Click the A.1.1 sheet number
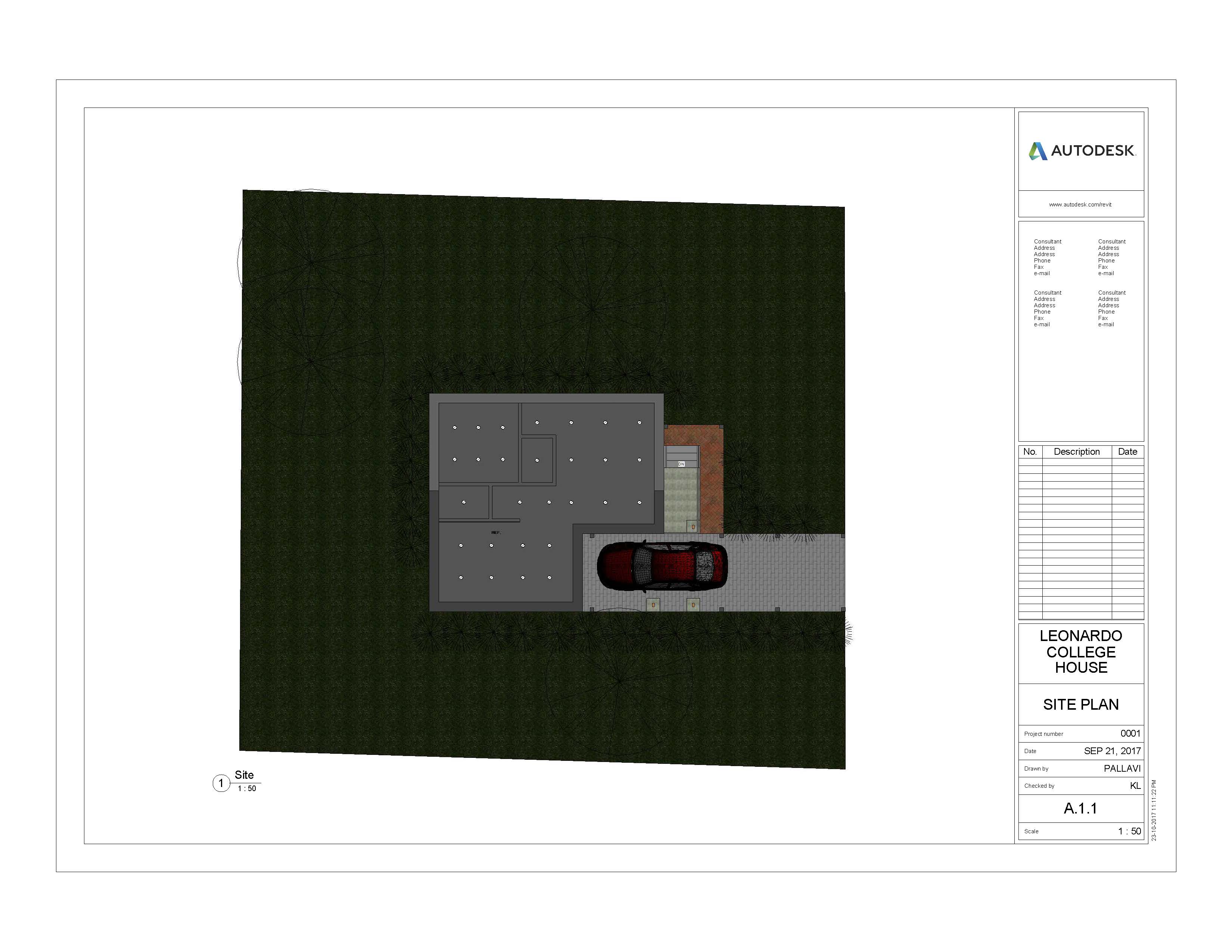The image size is (1232, 952). click(1080, 808)
